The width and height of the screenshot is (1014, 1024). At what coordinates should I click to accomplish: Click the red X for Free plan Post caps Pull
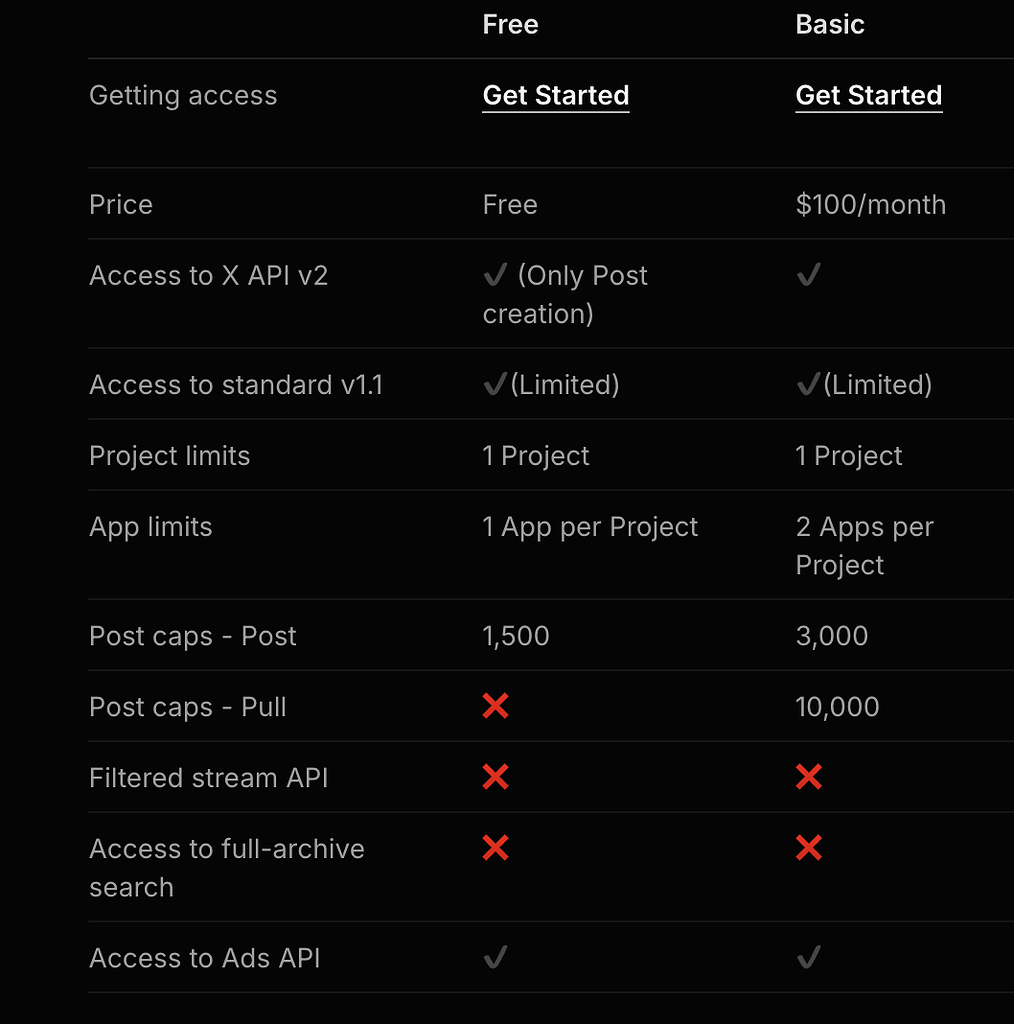click(x=495, y=706)
